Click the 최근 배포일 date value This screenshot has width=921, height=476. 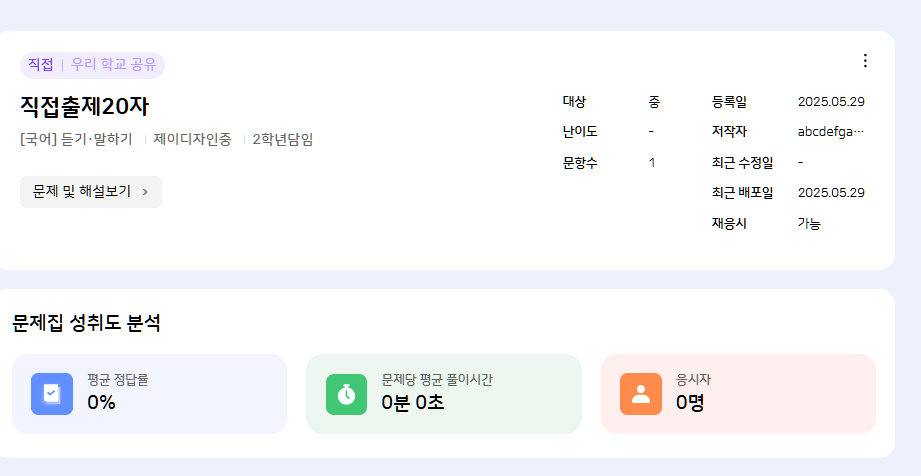pos(831,192)
